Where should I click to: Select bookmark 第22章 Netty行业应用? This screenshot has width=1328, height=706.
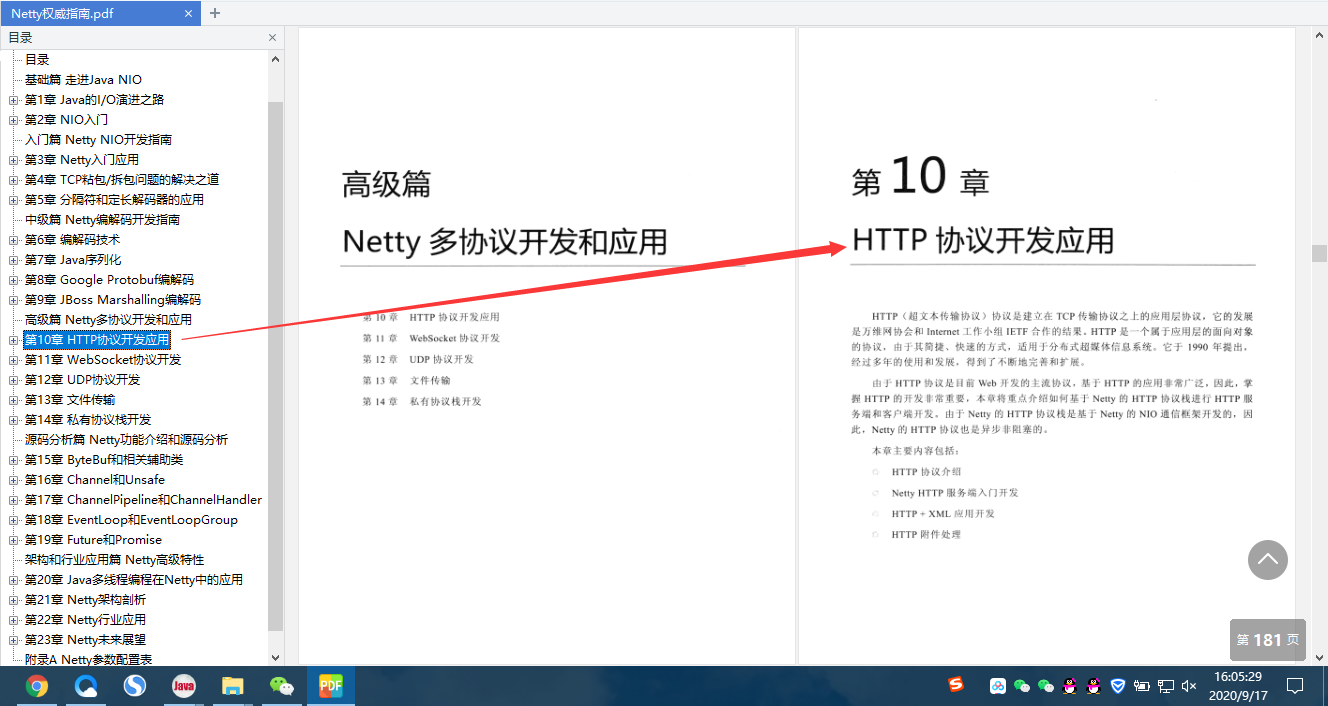pos(85,620)
